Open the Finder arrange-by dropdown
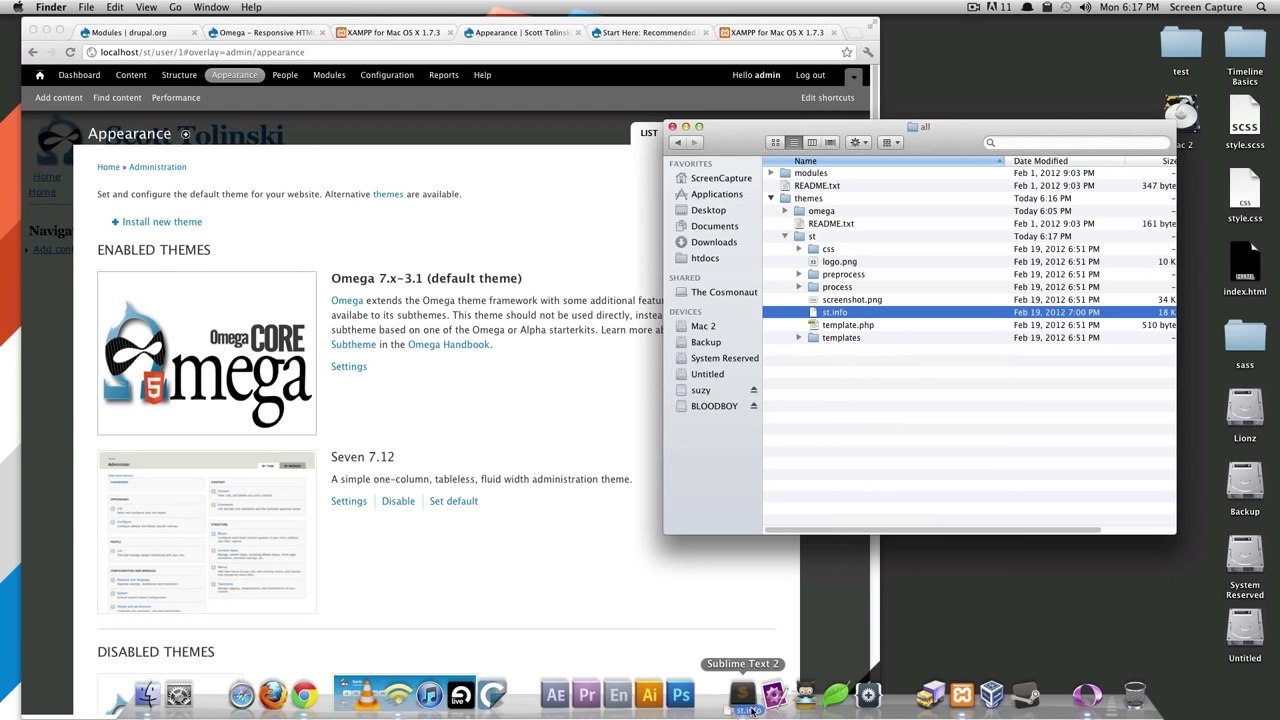Screen dimensions: 1280x720 pos(890,142)
